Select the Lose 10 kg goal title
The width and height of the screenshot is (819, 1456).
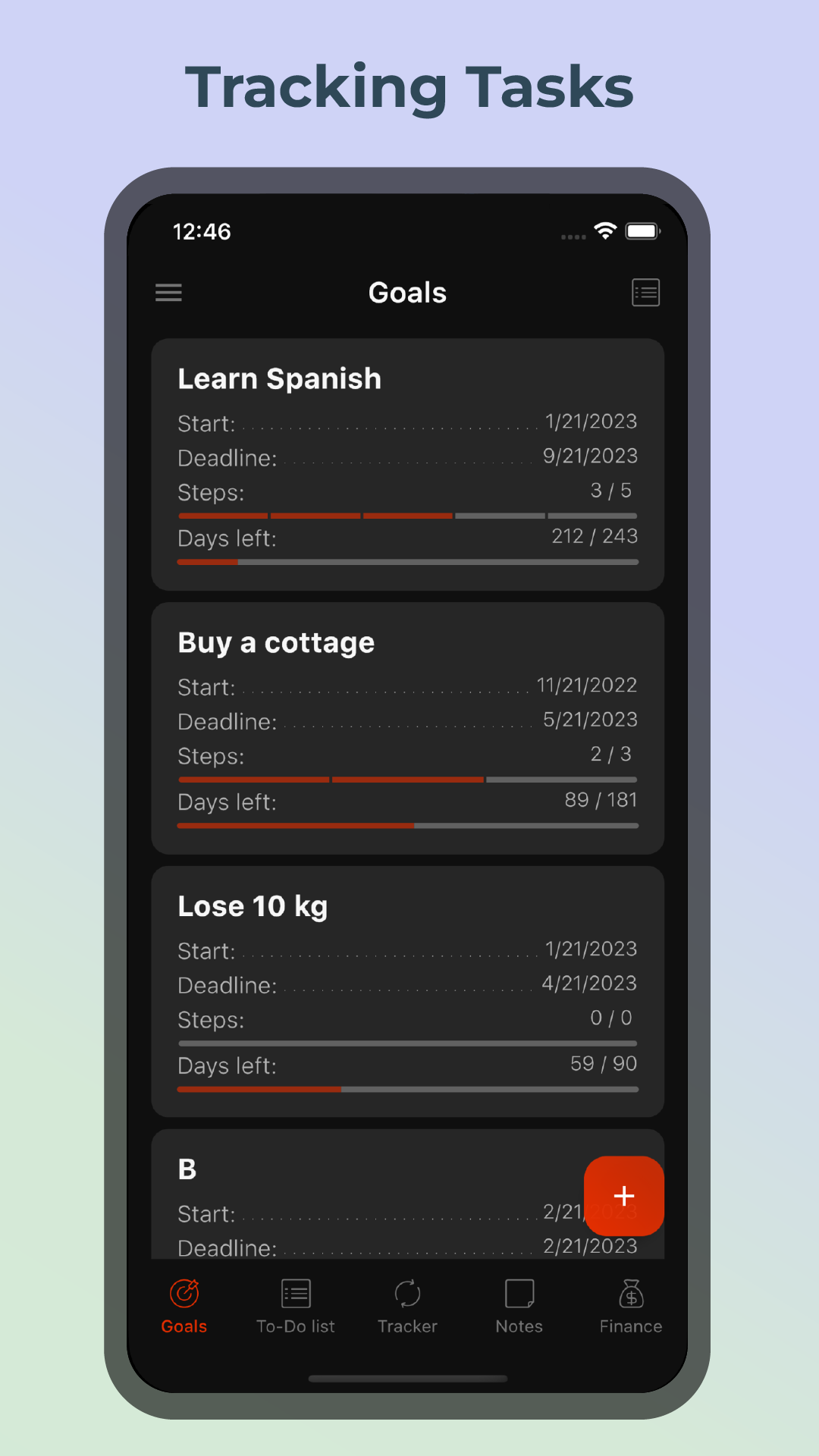coord(253,906)
